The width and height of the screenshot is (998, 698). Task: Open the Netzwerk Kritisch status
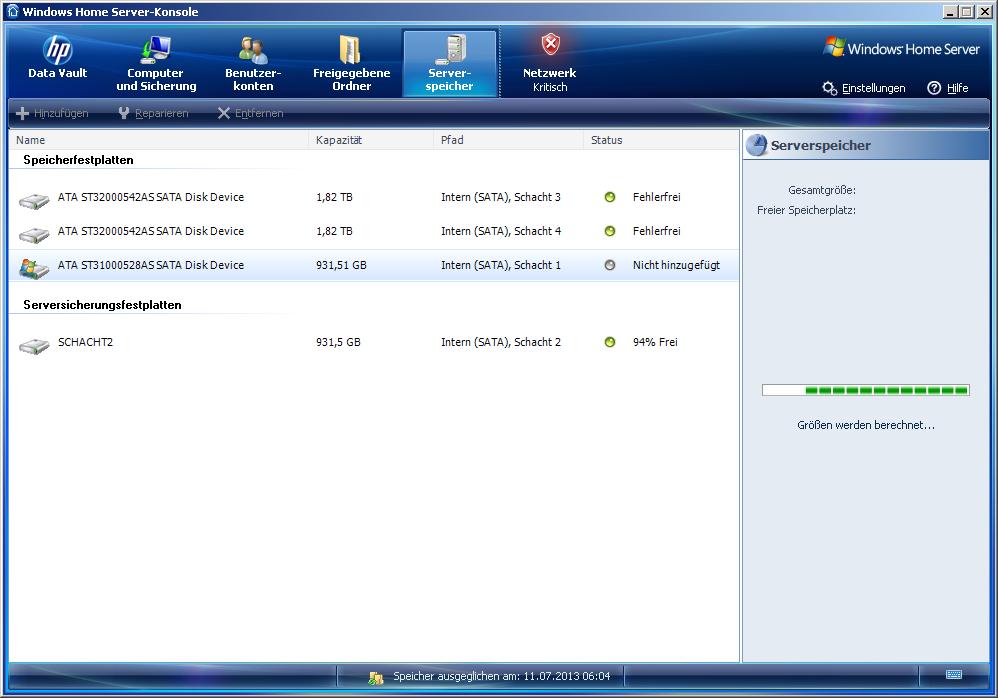(x=549, y=63)
